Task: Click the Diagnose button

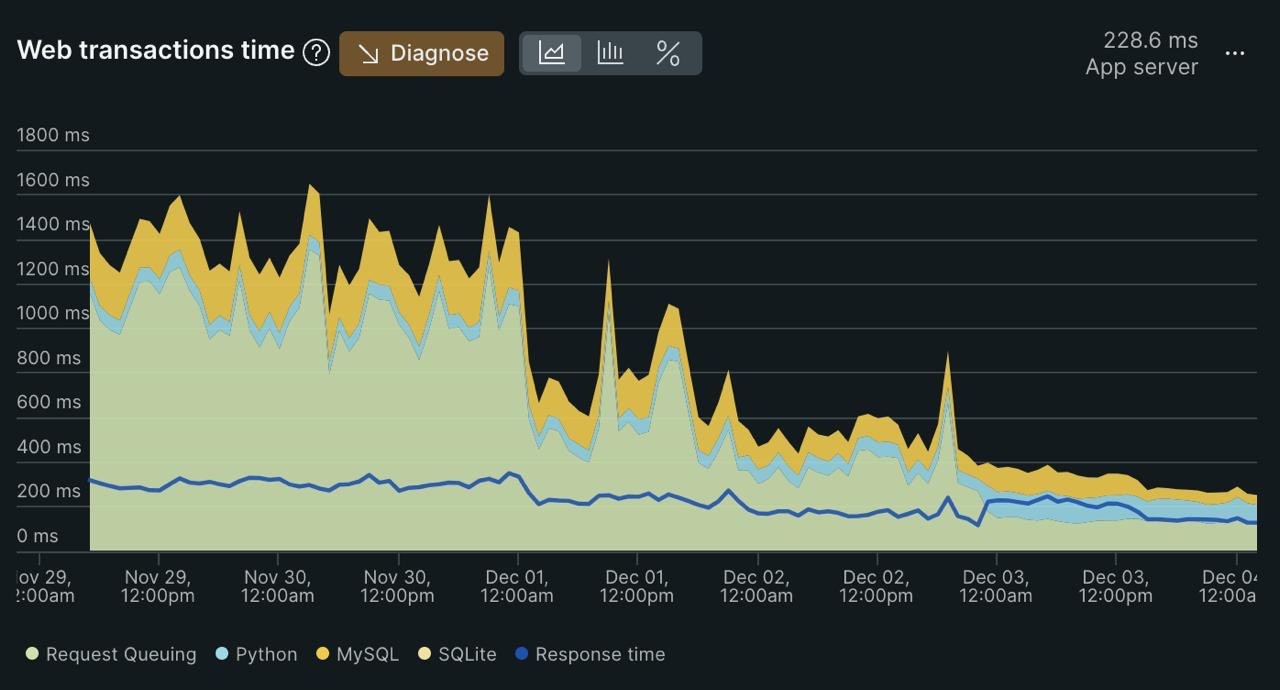Action: [421, 53]
